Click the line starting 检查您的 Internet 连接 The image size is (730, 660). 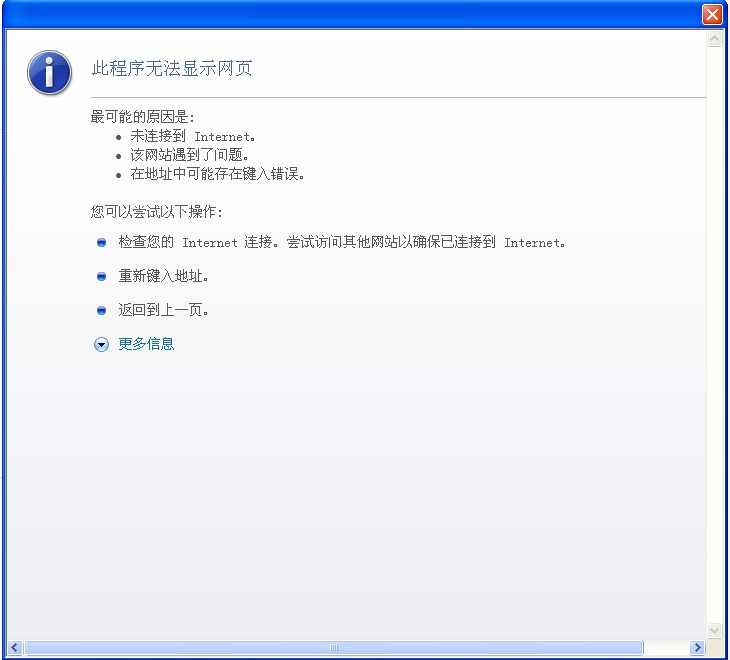(x=342, y=242)
